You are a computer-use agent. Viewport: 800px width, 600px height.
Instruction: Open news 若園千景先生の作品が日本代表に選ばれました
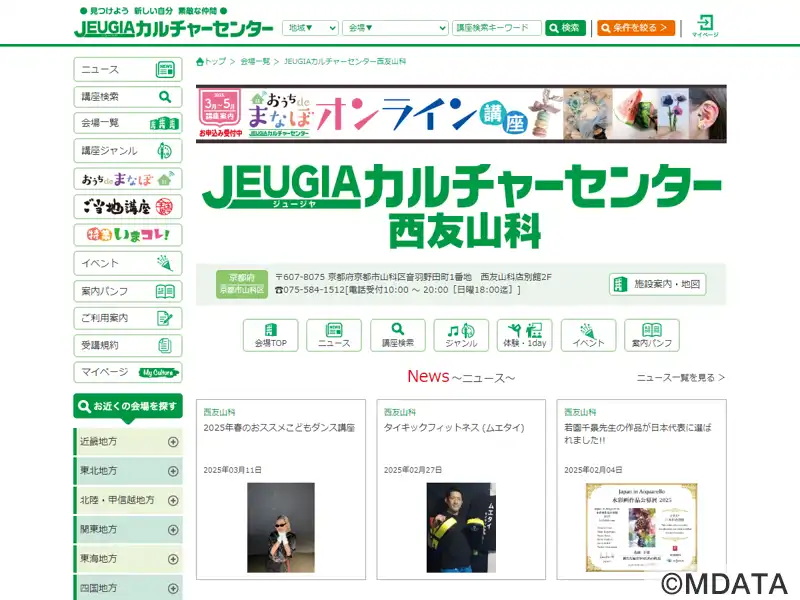637,434
